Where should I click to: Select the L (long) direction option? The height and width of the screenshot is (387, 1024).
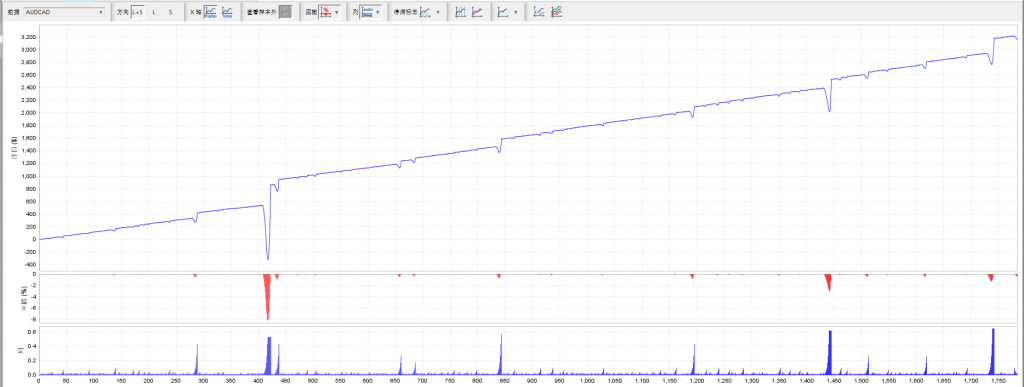(154, 12)
